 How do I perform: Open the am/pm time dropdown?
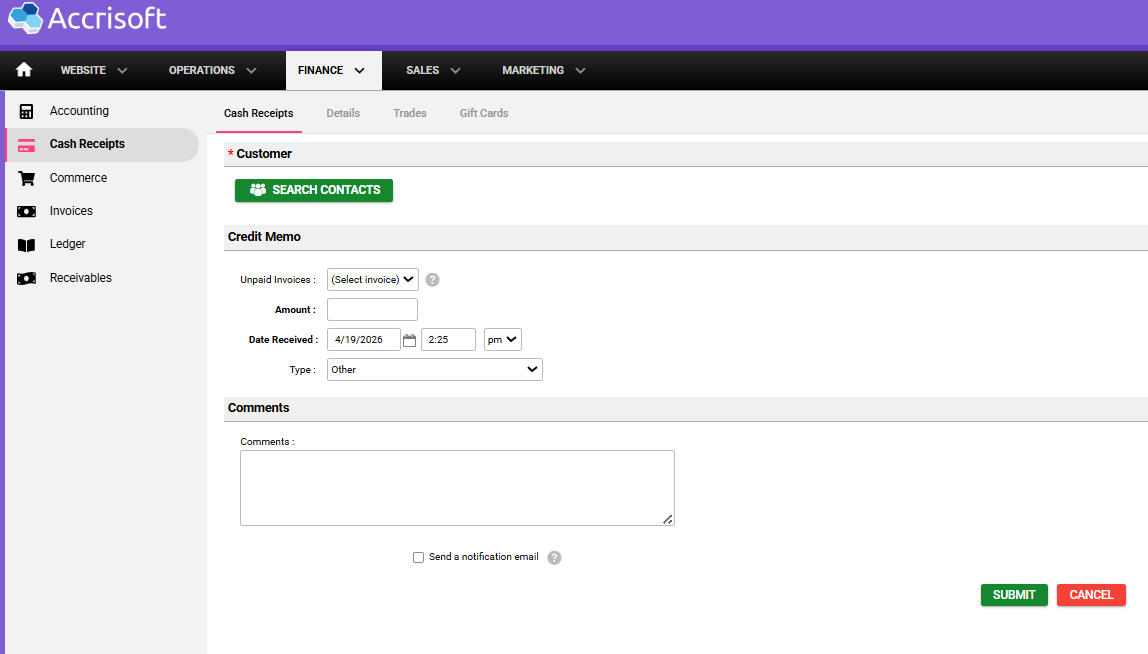coord(502,340)
